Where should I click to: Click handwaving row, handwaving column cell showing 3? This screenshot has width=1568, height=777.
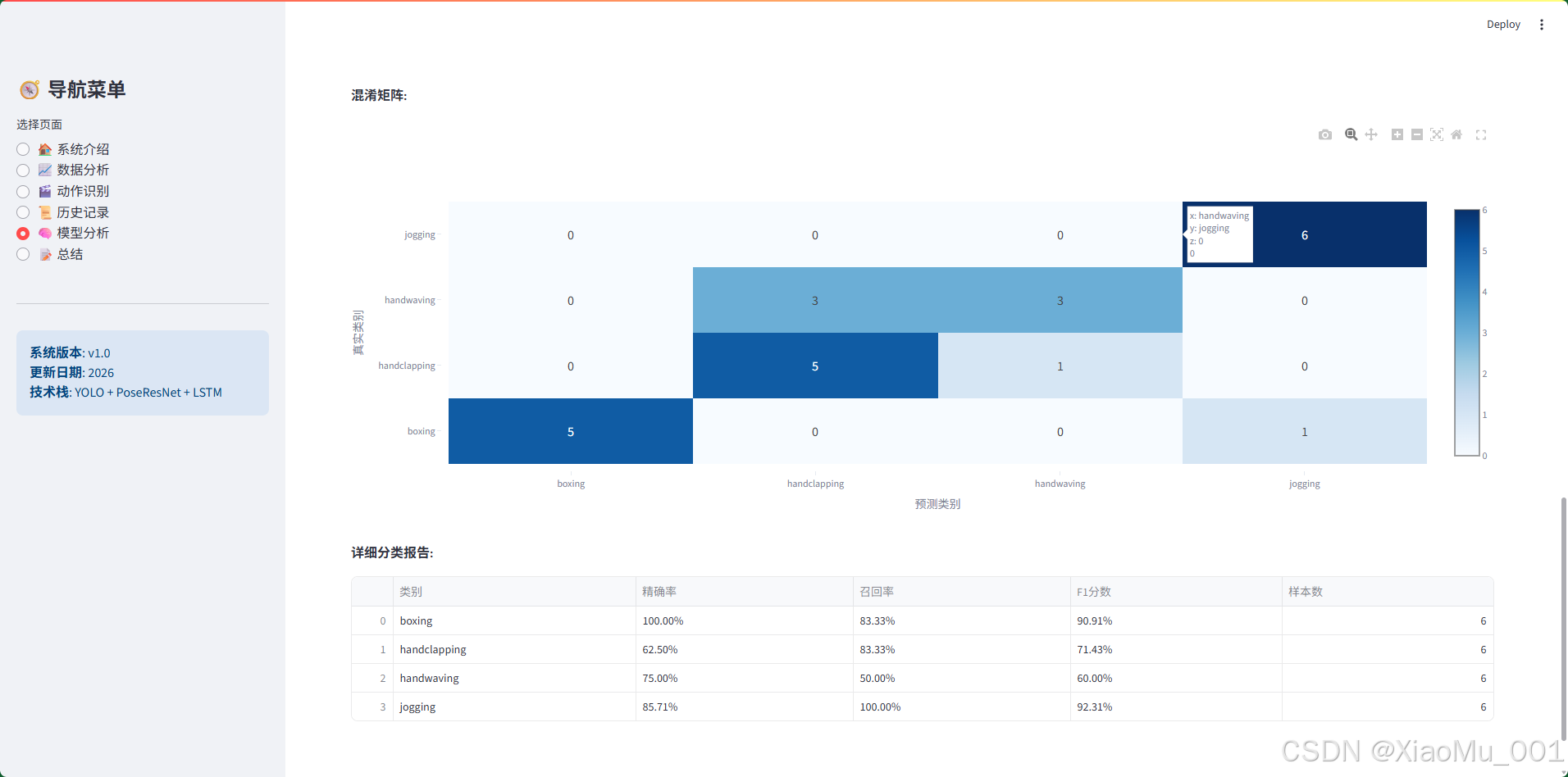[1060, 300]
